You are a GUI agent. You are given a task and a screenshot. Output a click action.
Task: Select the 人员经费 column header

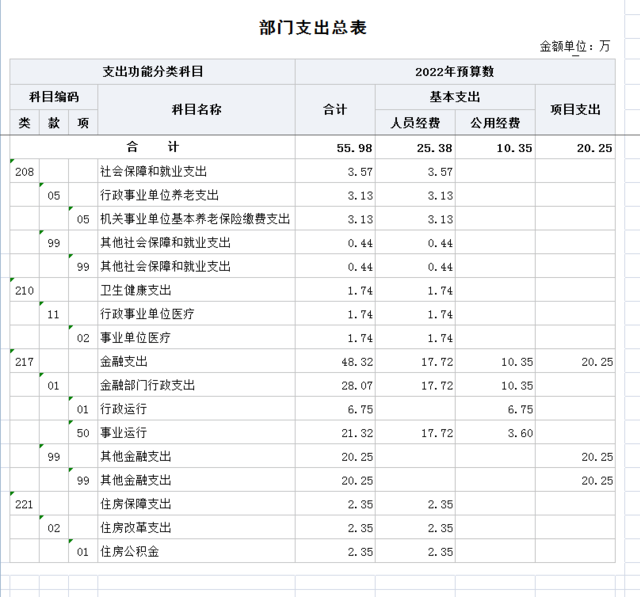click(x=415, y=122)
